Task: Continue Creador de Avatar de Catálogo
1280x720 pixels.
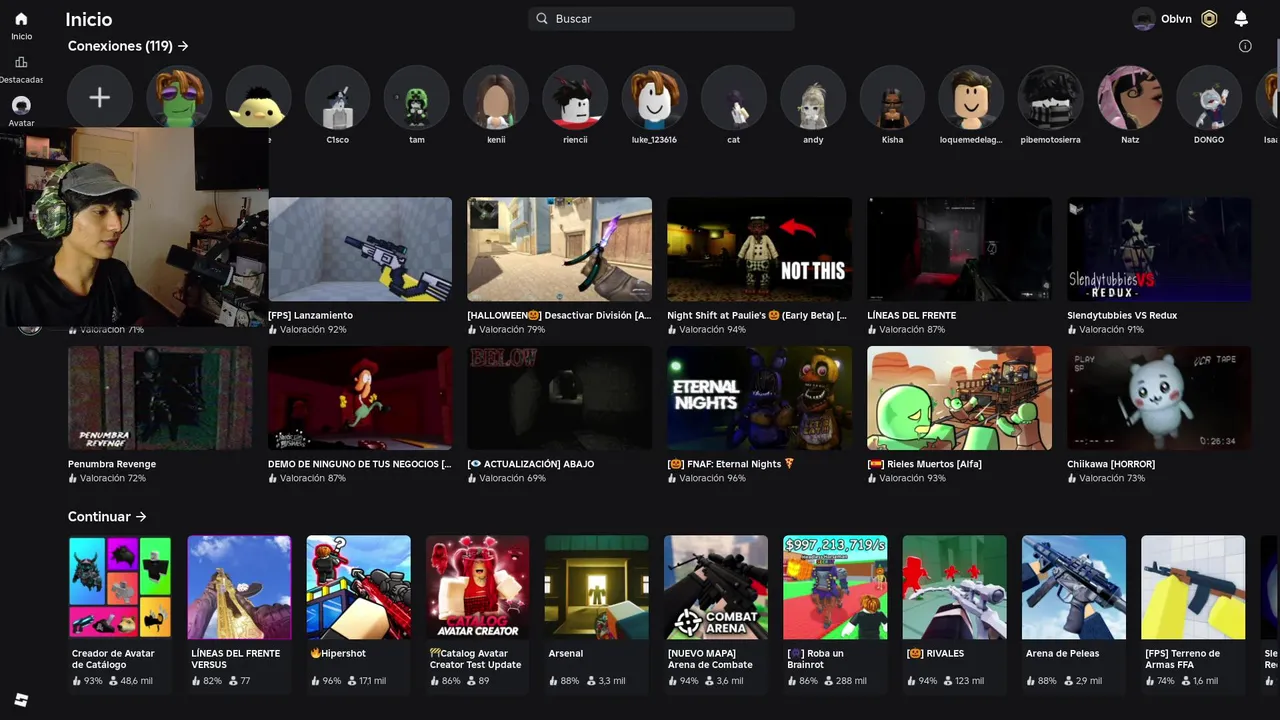Action: (120, 615)
